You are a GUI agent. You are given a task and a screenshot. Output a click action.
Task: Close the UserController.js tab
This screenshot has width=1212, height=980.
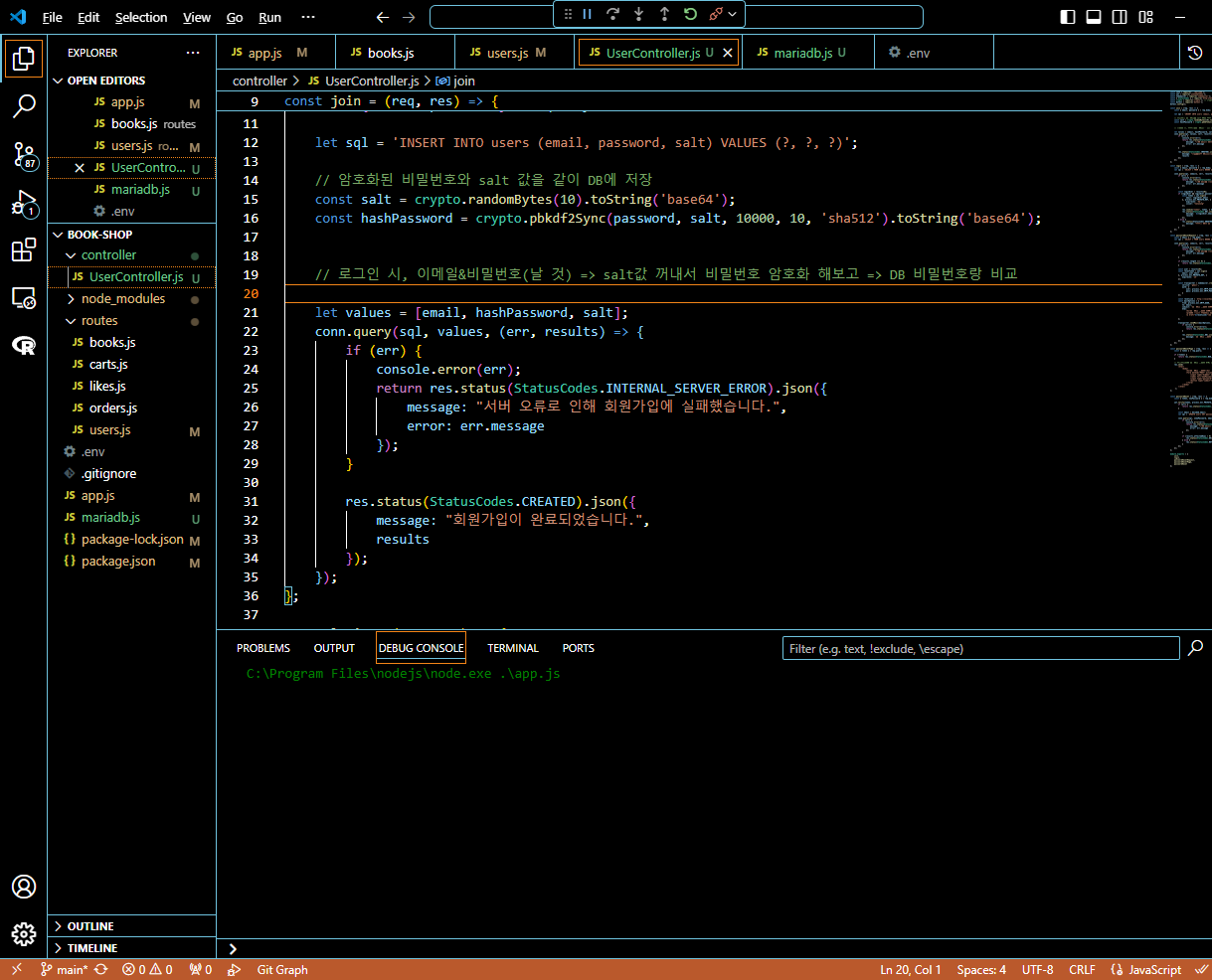coord(727,54)
